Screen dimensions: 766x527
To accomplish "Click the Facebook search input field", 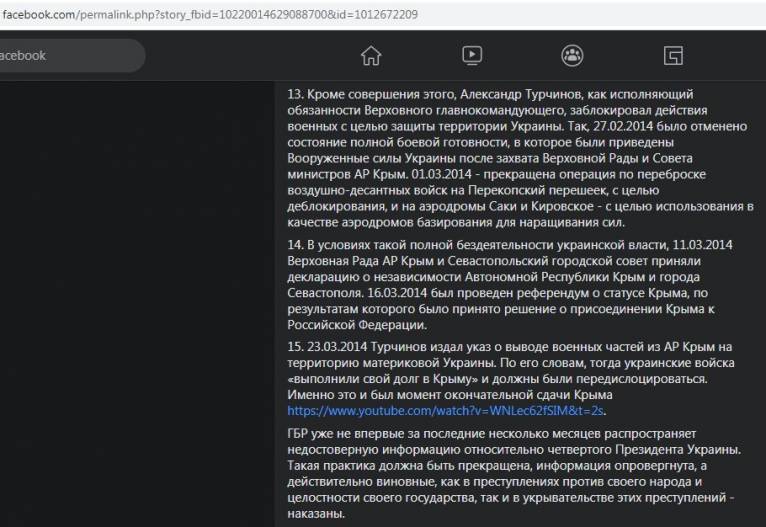I will tap(71, 56).
